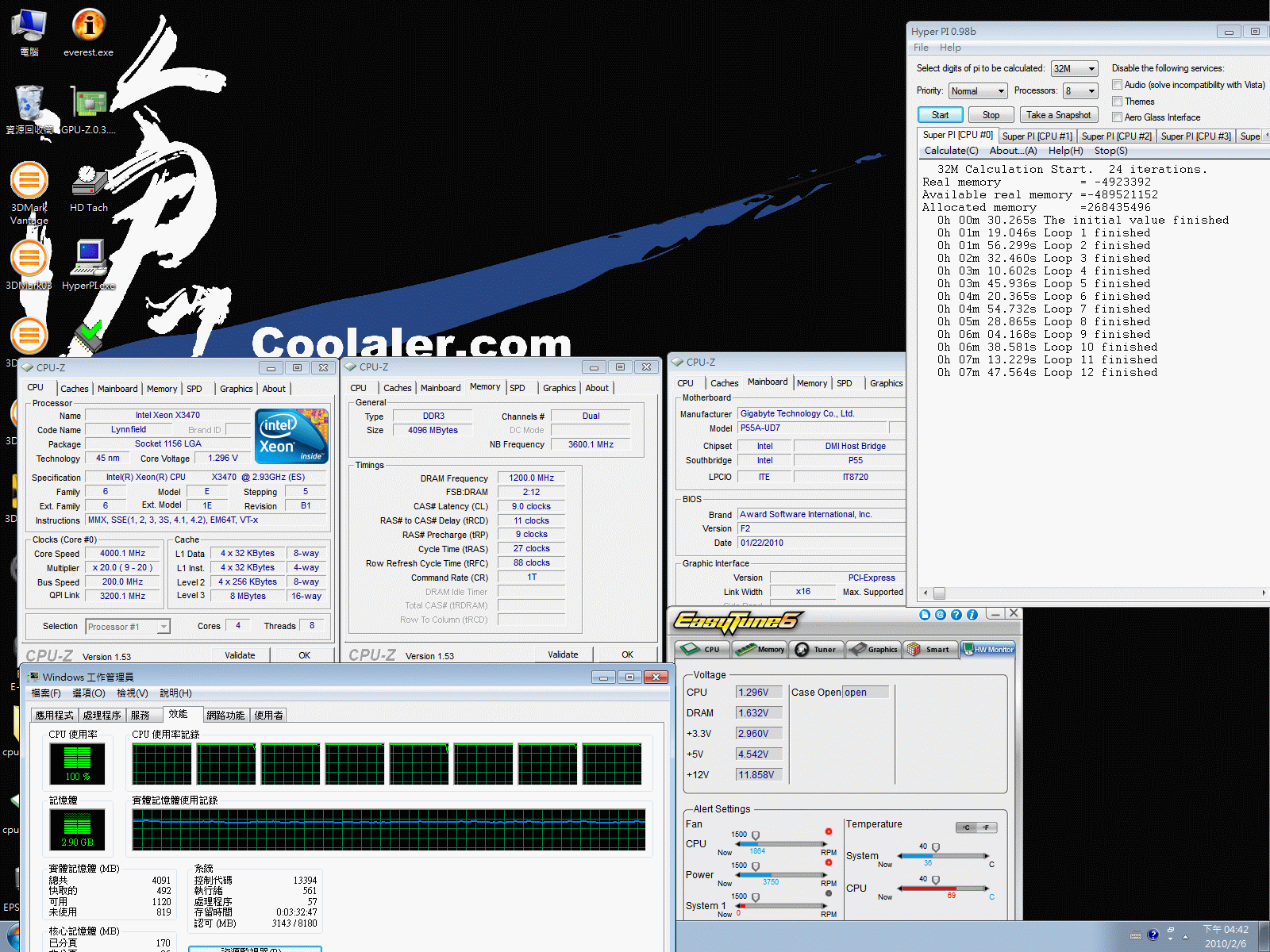Screen dimensions: 1270x952
Task: Open the HD Tach desktop icon
Action: (88, 188)
